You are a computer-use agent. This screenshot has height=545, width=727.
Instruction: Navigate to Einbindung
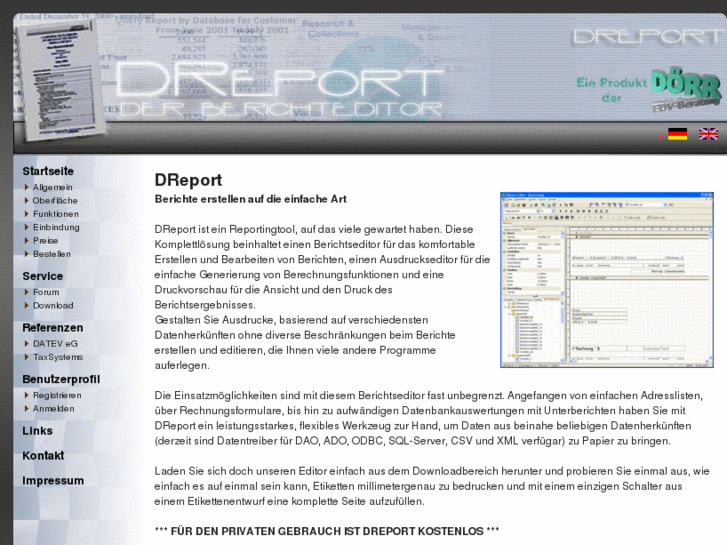[56, 228]
